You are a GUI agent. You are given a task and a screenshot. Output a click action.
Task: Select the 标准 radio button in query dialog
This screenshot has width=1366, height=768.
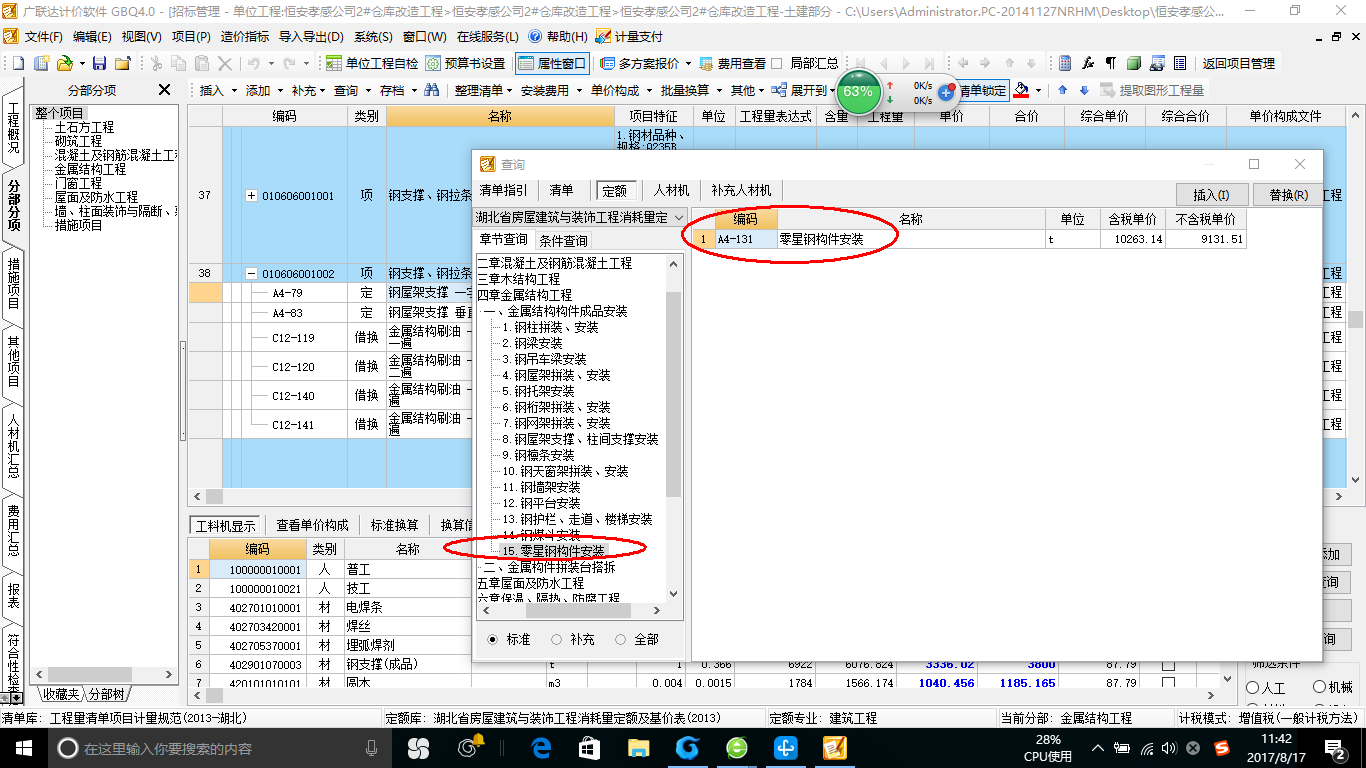coord(492,639)
